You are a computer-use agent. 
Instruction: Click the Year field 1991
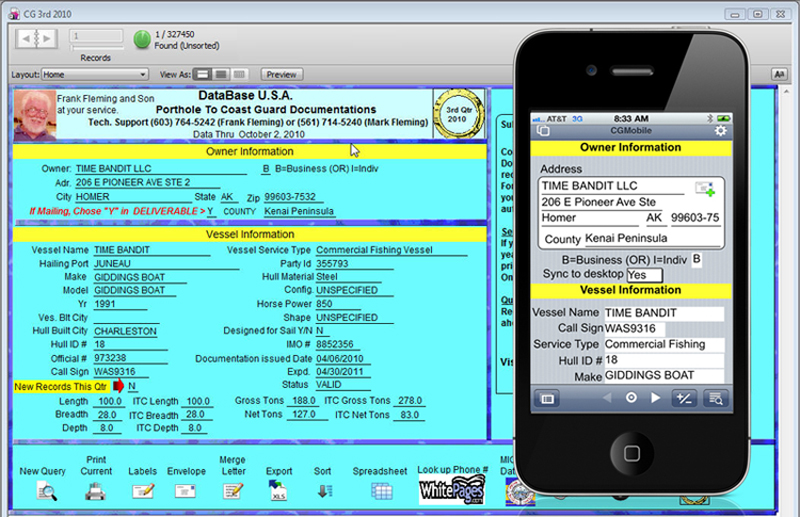pyautogui.click(x=120, y=304)
